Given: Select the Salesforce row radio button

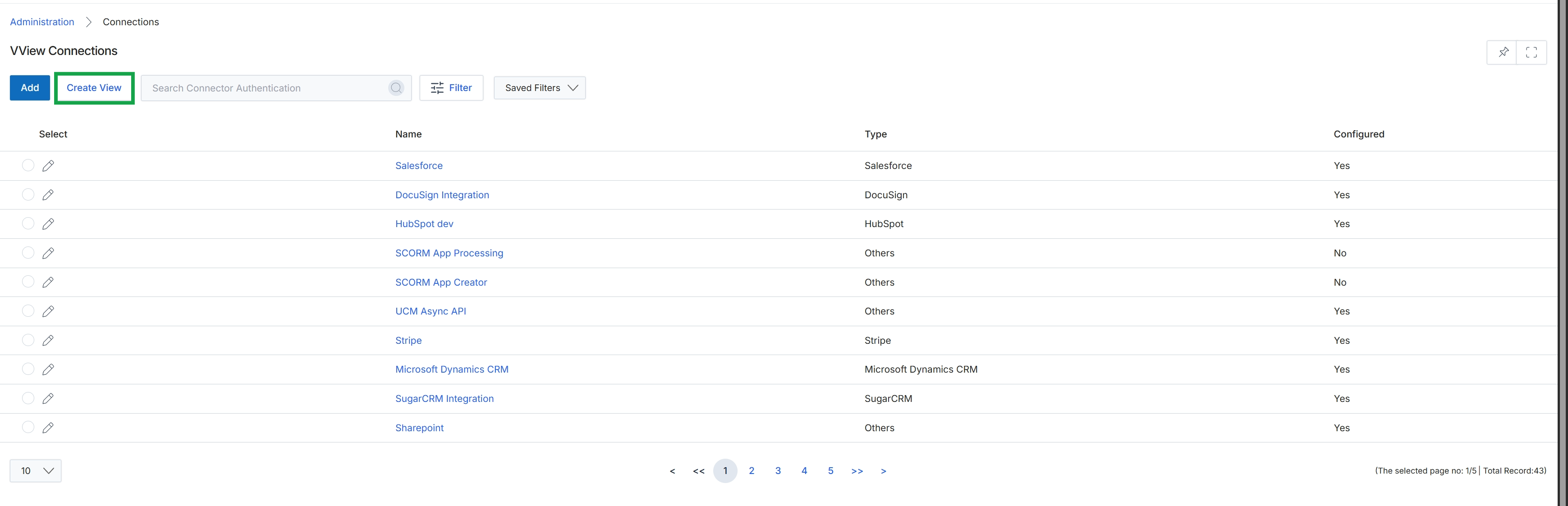Looking at the screenshot, I should 28,165.
